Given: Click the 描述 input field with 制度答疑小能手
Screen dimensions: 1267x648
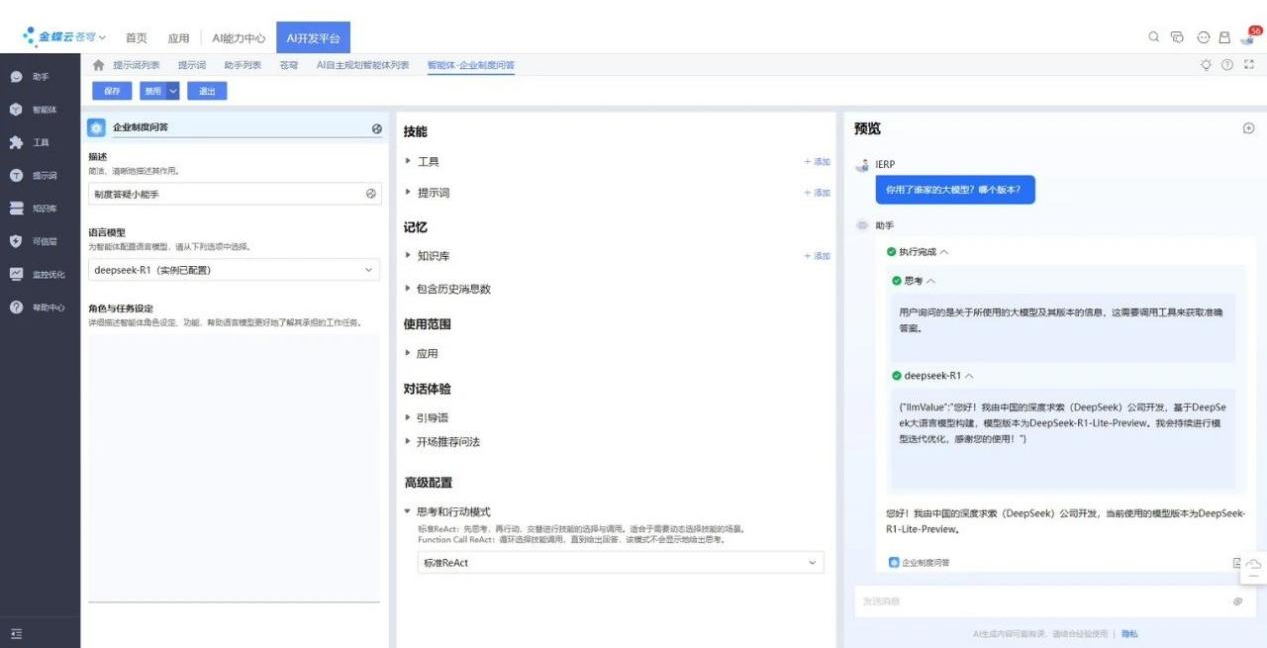Looking at the screenshot, I should coord(234,194).
